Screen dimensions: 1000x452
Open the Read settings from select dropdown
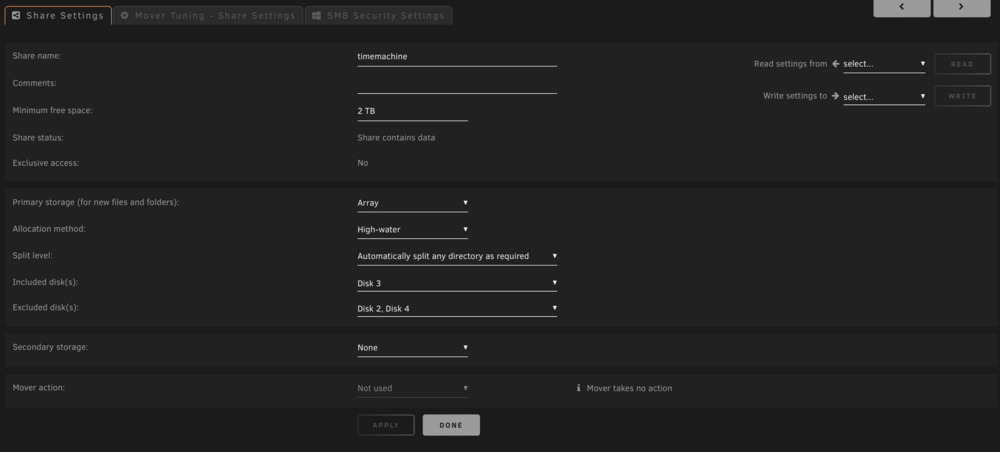tap(885, 64)
